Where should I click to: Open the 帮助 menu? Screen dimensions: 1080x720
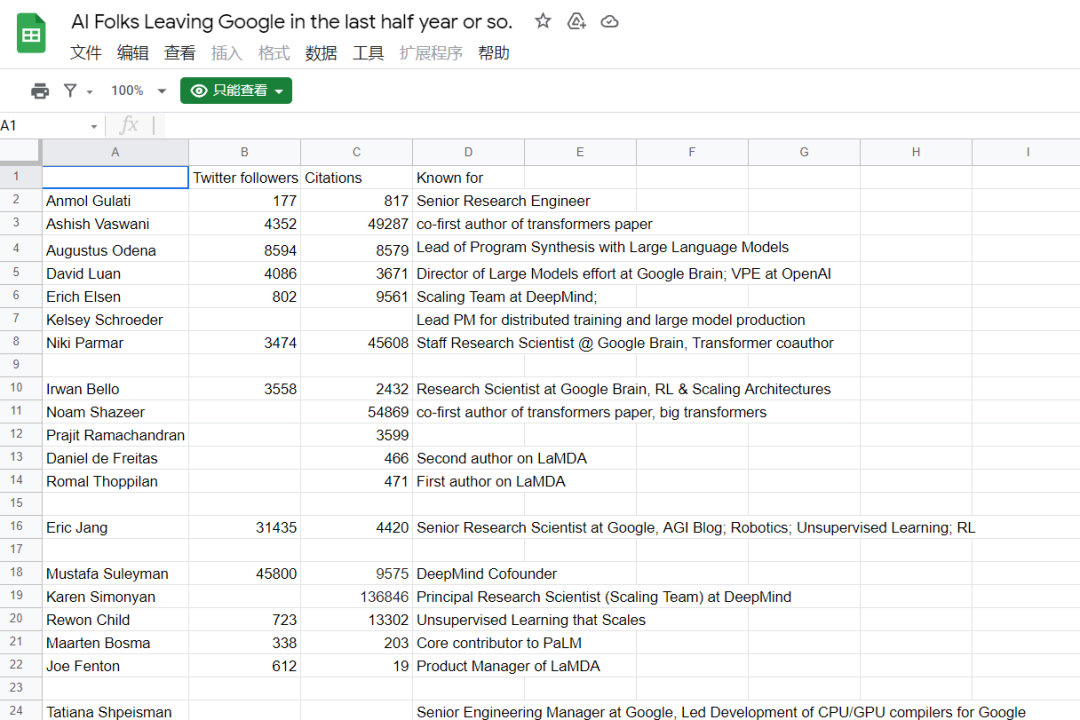point(494,53)
